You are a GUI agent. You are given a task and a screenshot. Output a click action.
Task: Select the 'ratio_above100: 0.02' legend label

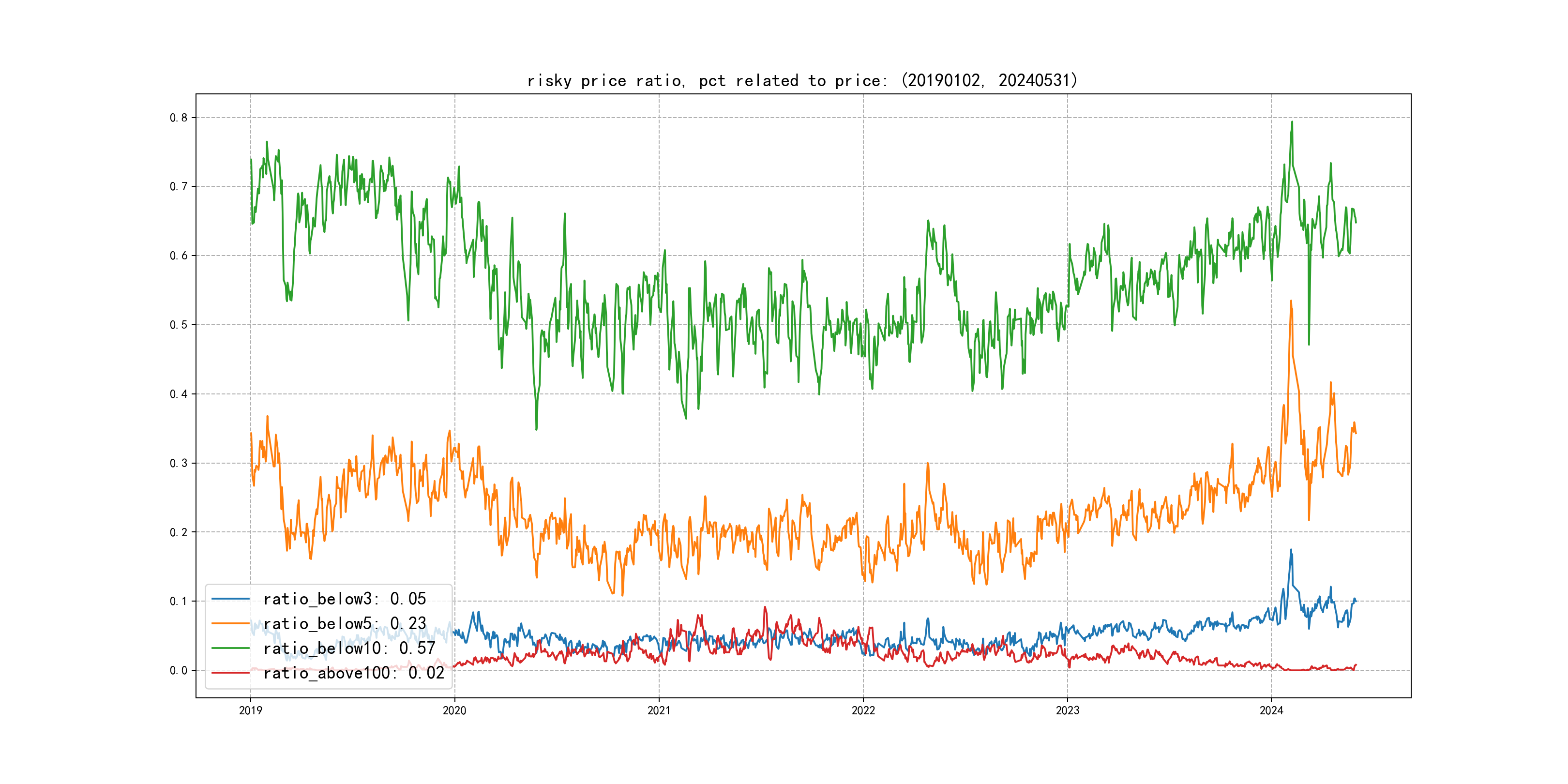point(354,673)
